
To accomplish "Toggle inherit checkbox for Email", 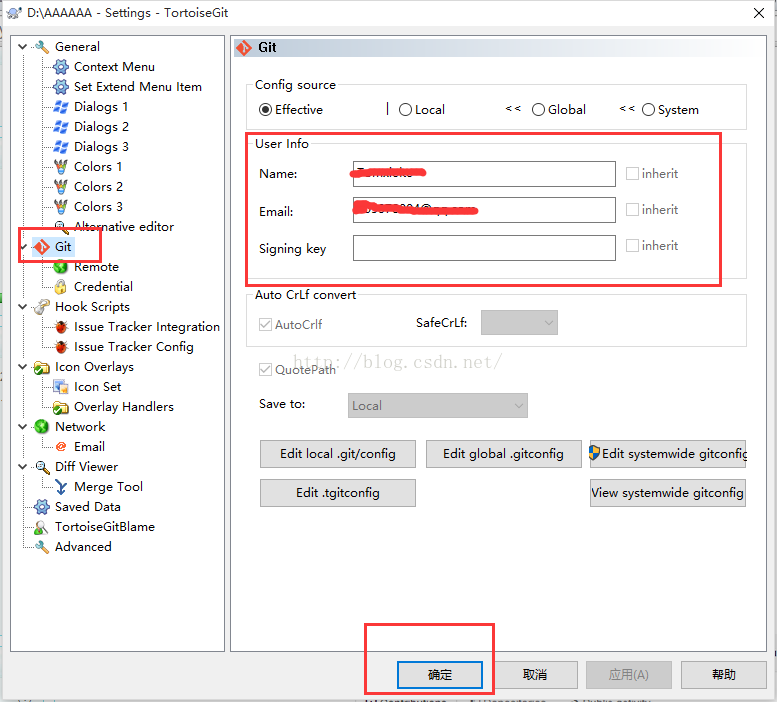I will pyautogui.click(x=632, y=210).
